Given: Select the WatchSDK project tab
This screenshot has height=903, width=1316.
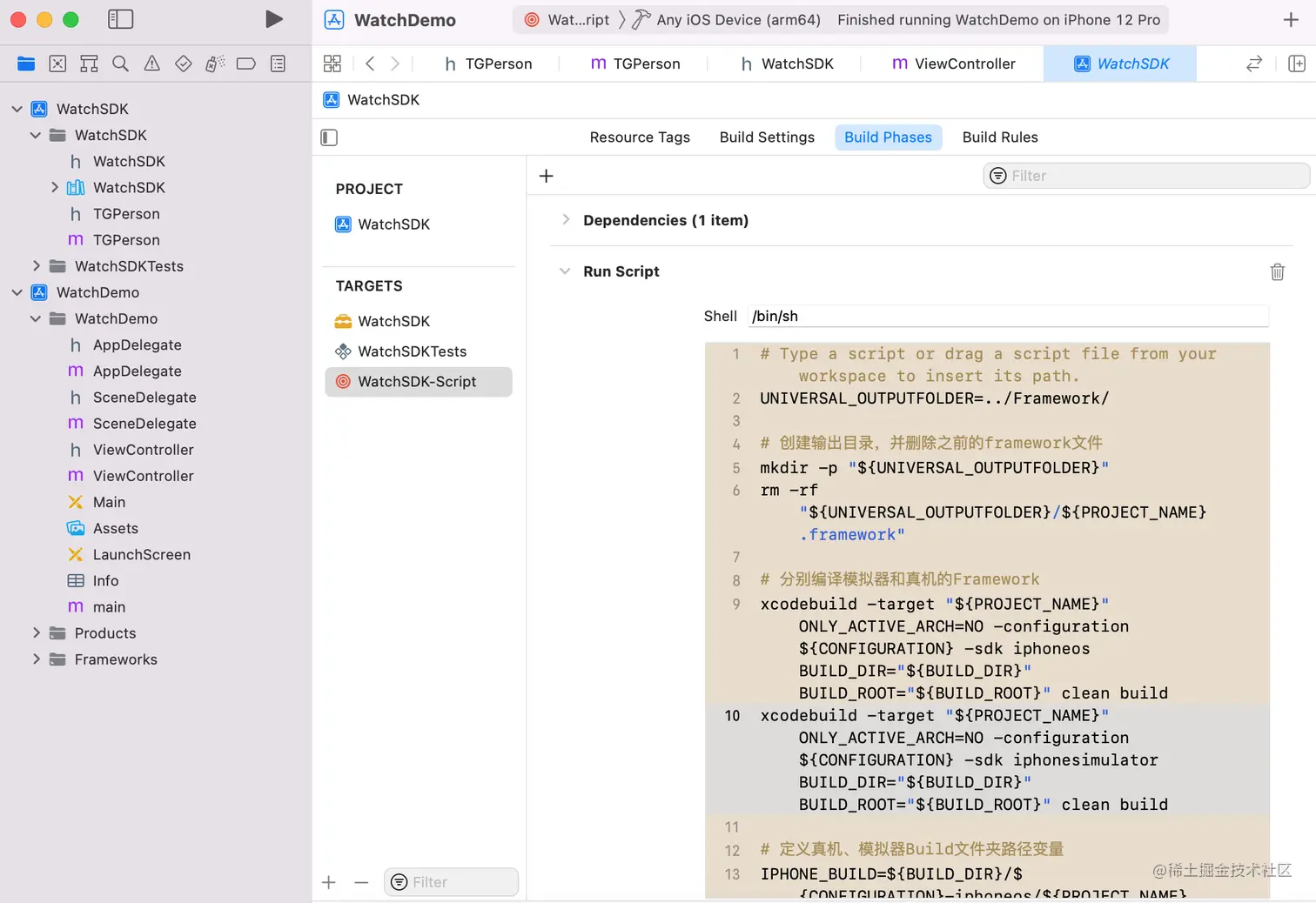Looking at the screenshot, I should [x=1121, y=64].
